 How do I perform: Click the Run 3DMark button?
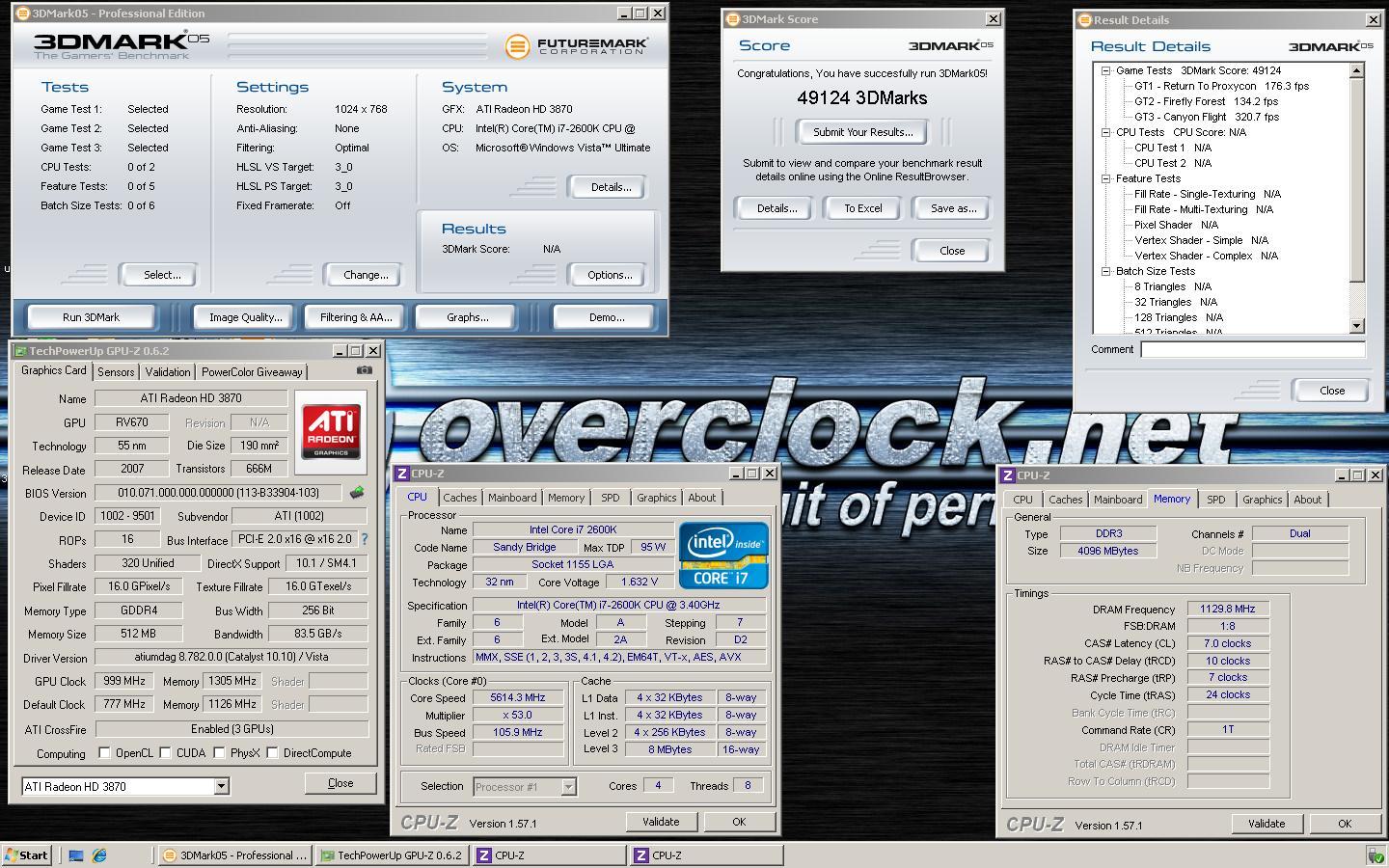[91, 317]
